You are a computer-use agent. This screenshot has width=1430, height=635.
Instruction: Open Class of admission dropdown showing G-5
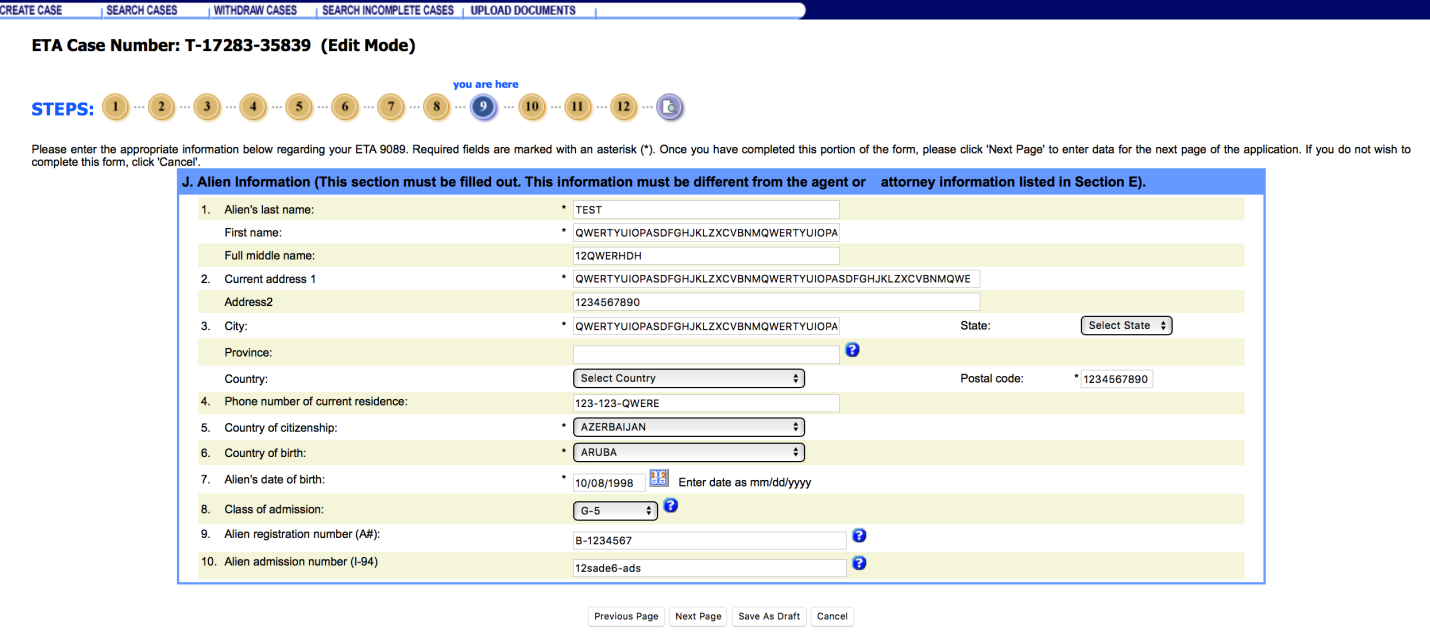click(616, 511)
